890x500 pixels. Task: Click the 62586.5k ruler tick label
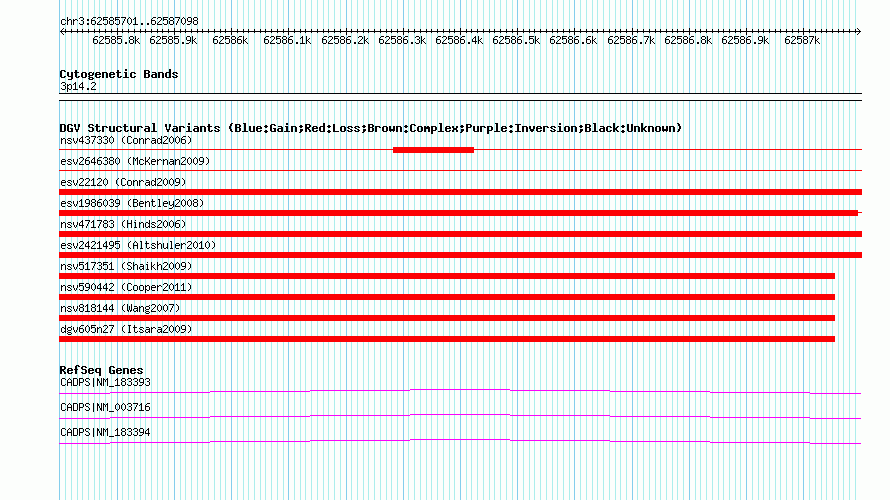click(516, 40)
